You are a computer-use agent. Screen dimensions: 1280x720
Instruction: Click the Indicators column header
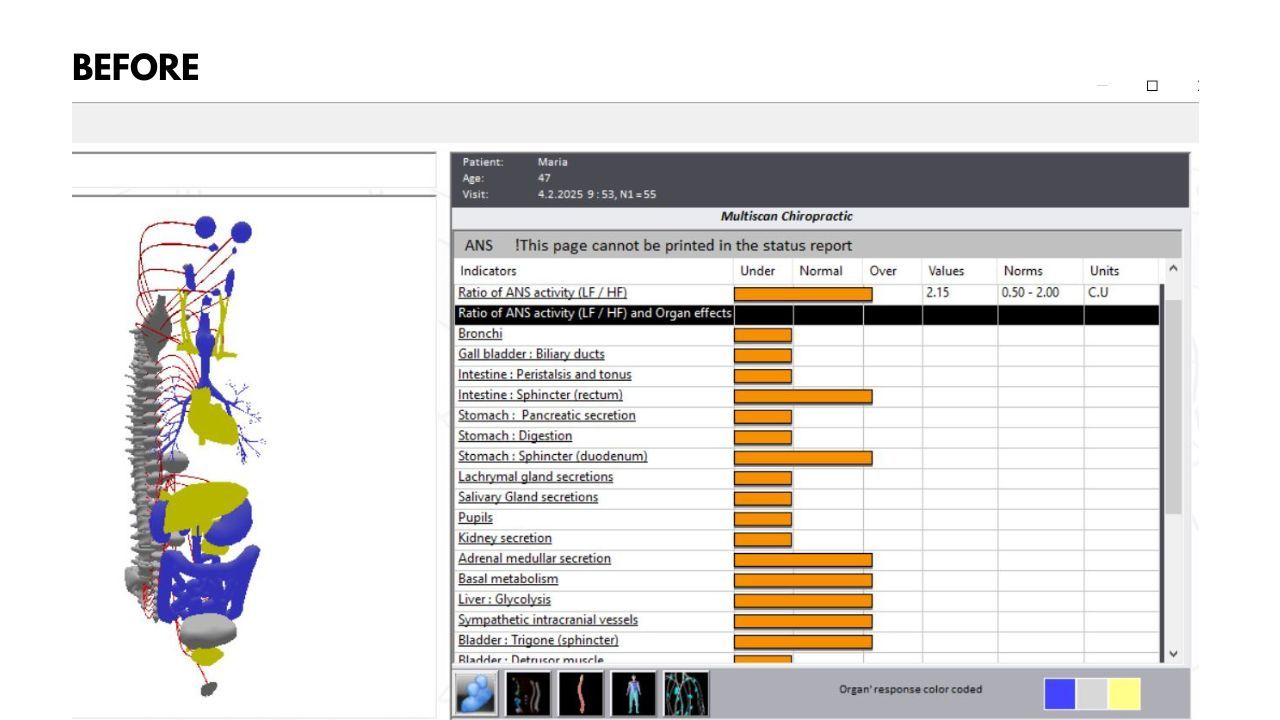pos(488,271)
